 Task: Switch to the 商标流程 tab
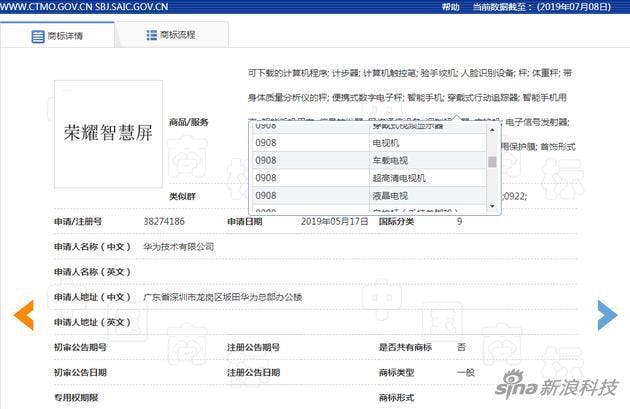tap(172, 35)
